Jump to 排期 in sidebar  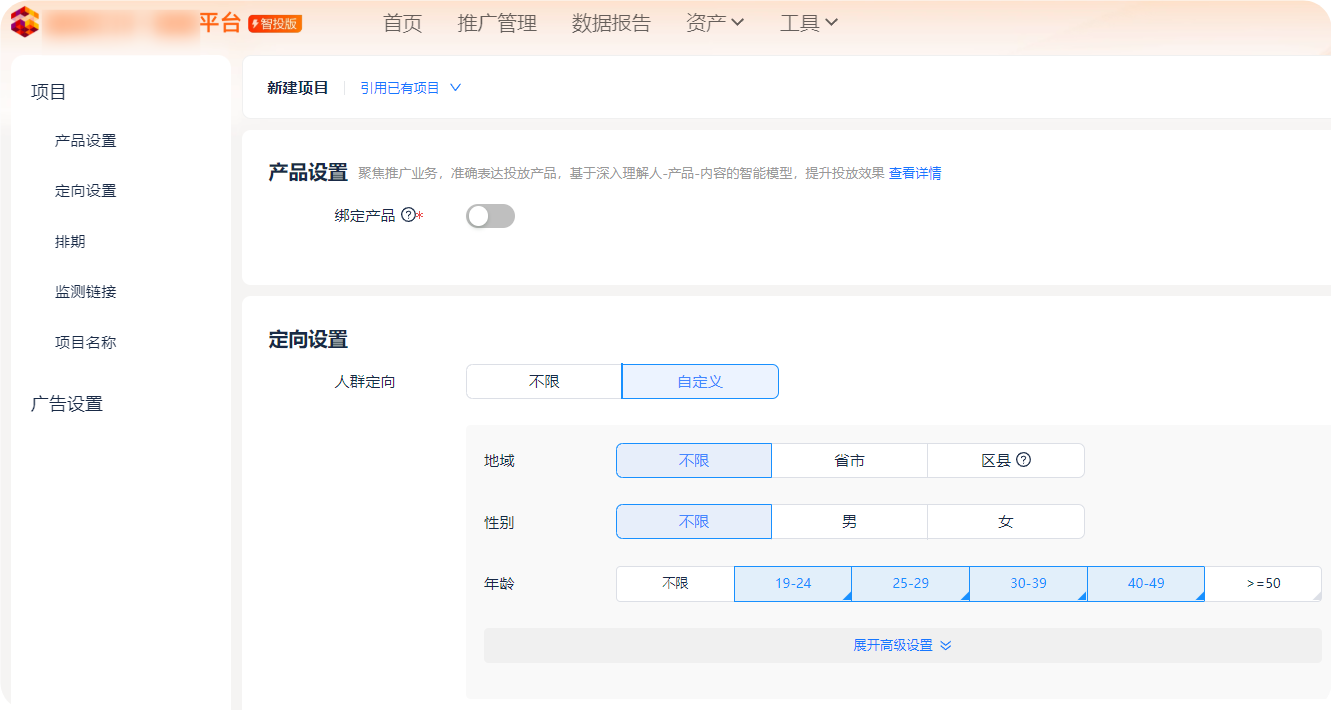pyautogui.click(x=70, y=242)
